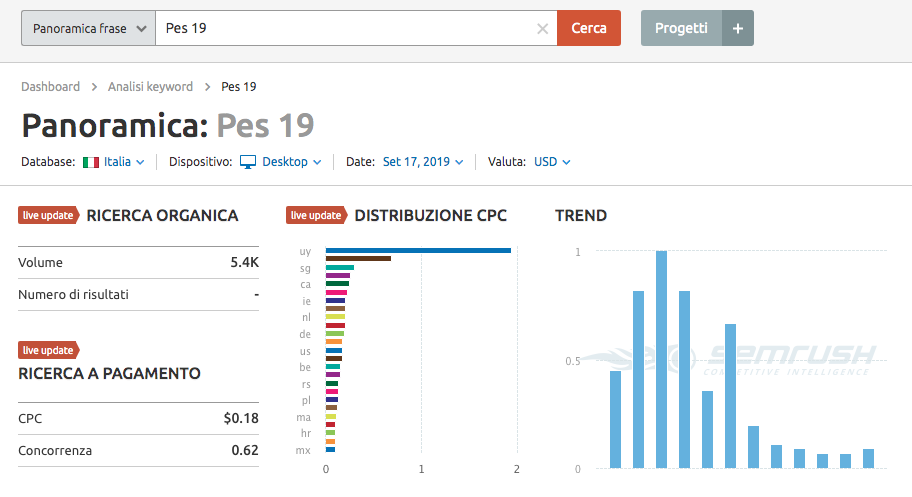
Task: Click the desktop monitor icon
Action: pos(248,162)
